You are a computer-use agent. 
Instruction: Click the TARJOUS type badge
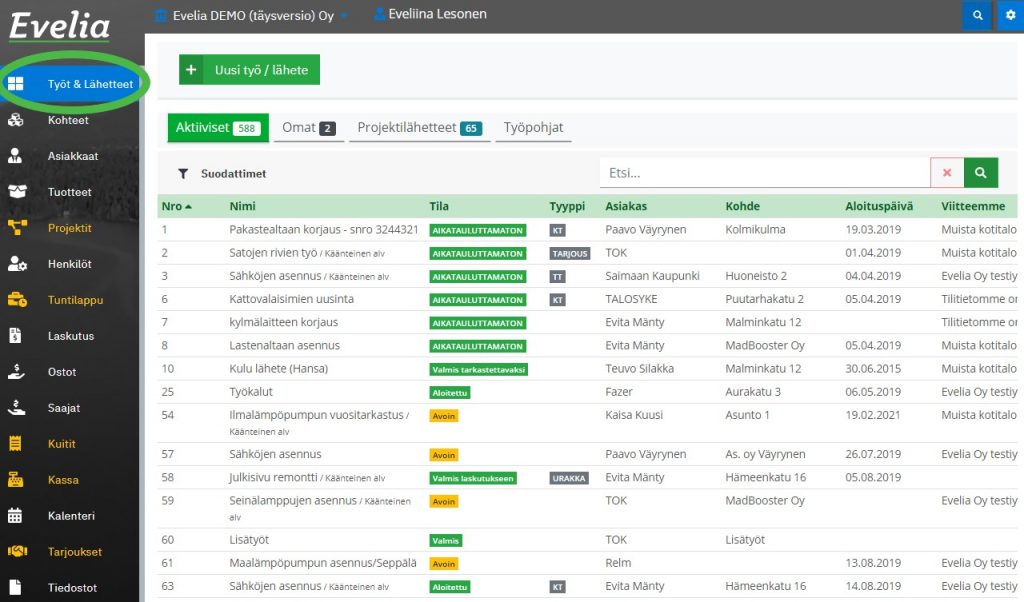pyautogui.click(x=570, y=253)
